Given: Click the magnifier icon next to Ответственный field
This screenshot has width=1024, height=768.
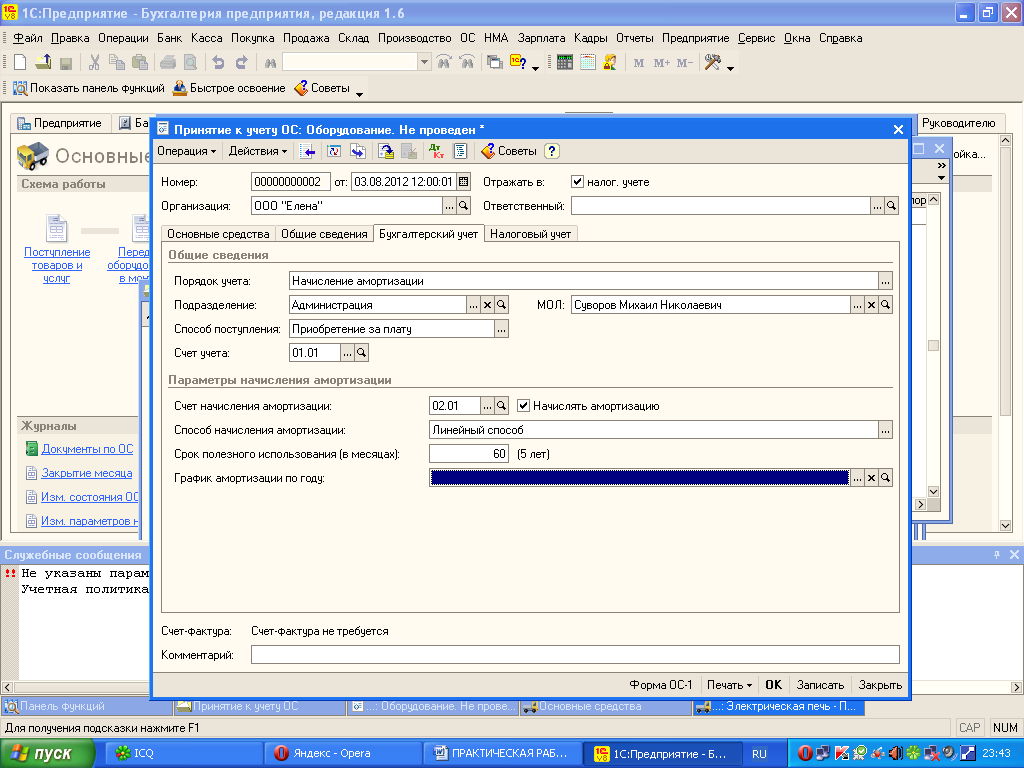Looking at the screenshot, I should 891,206.
